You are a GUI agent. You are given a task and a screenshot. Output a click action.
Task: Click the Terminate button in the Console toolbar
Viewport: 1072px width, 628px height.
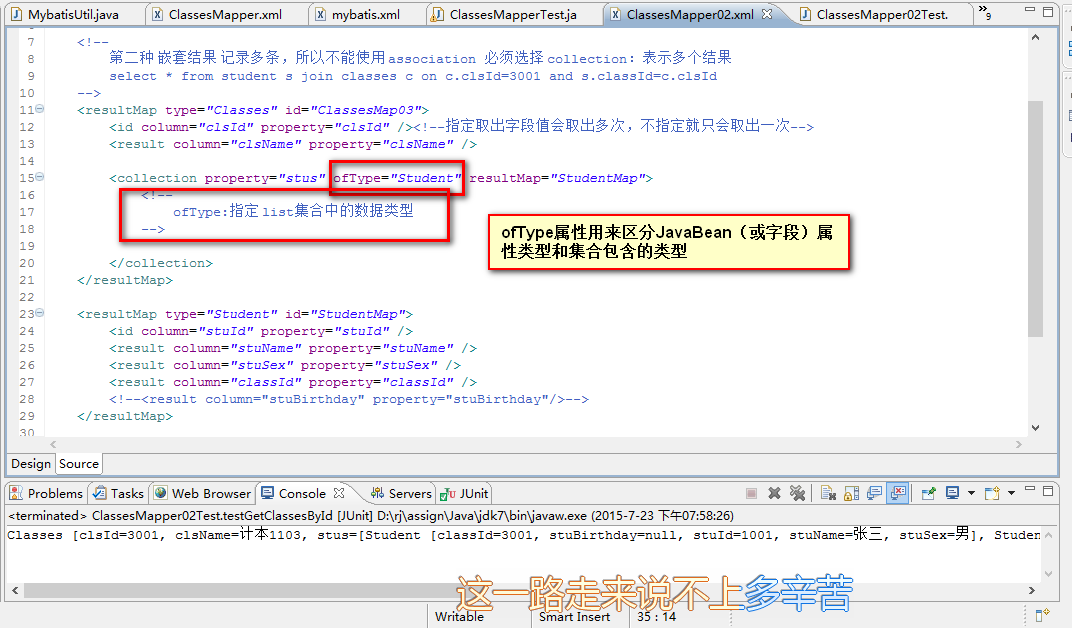point(751,493)
